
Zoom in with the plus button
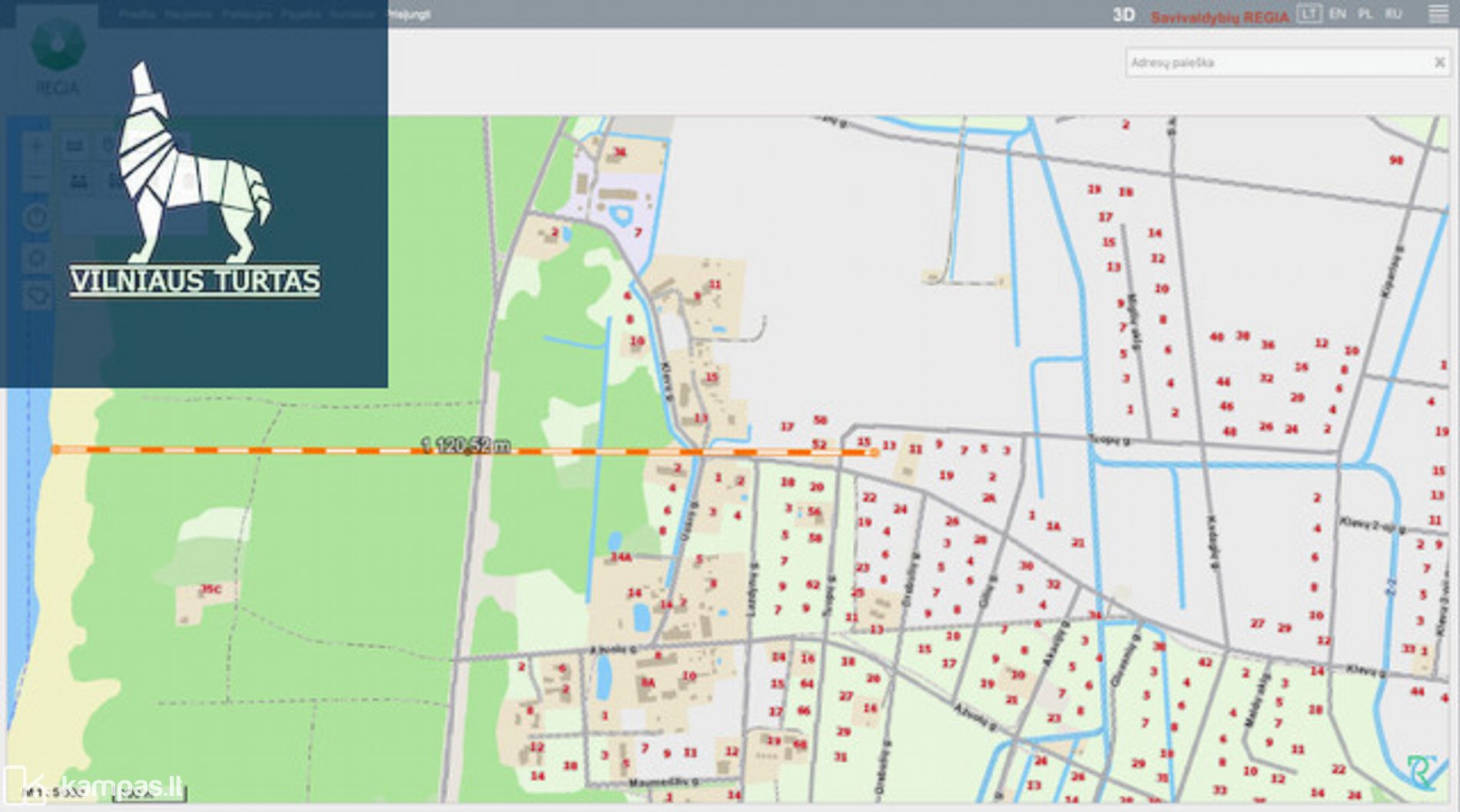[x=37, y=145]
